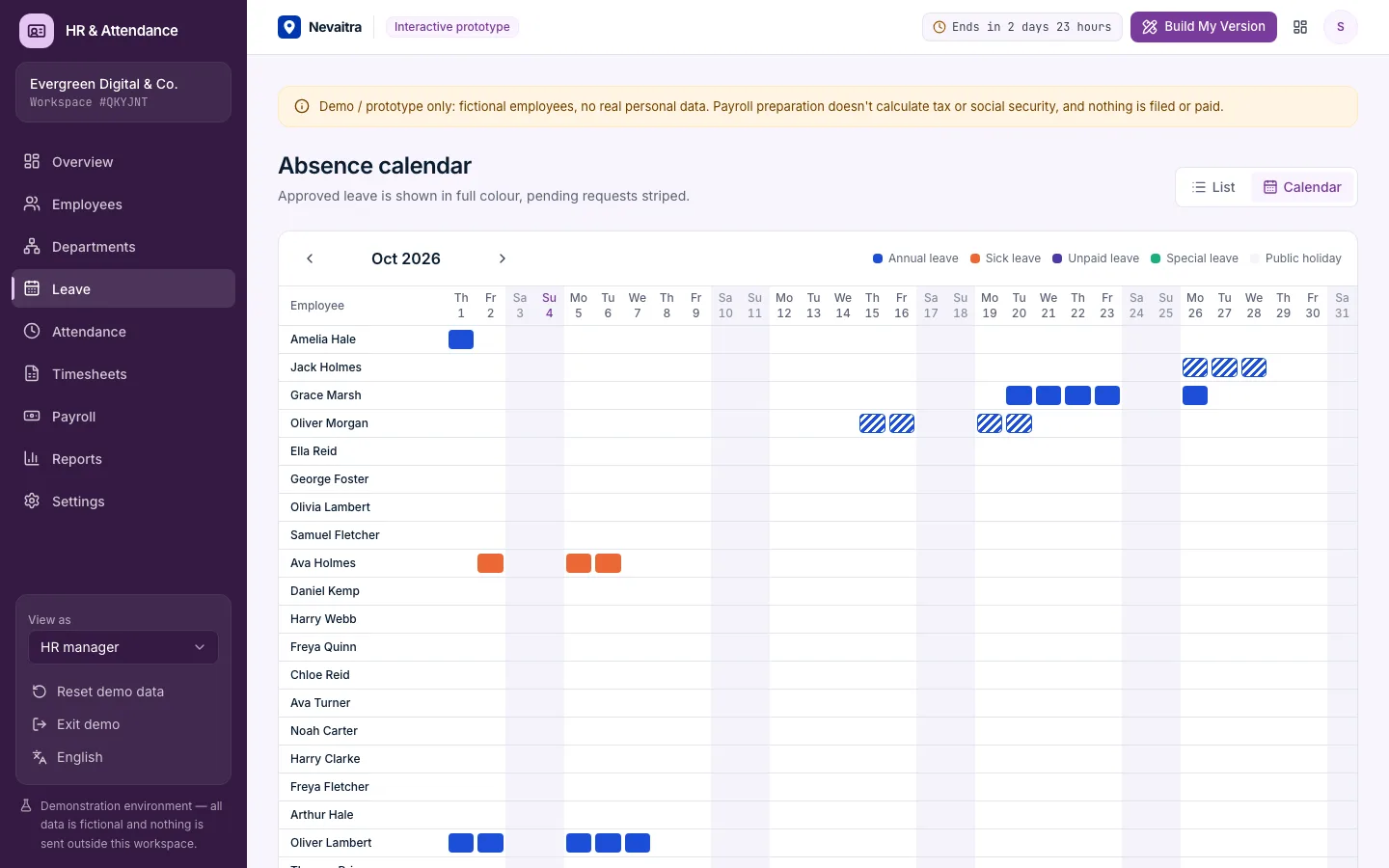Go to next month after Oct 2026

tap(503, 258)
